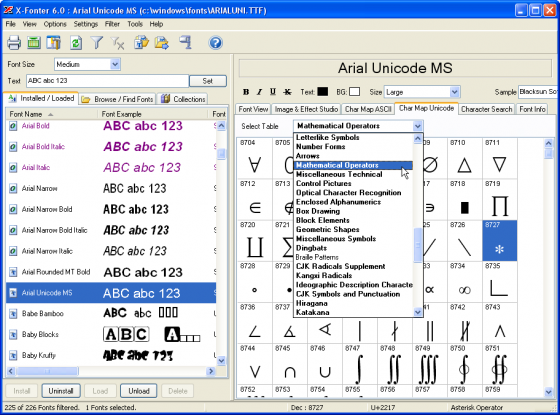Switch to Character Search tab
Screen dimensions: 560x415
click(x=486, y=109)
